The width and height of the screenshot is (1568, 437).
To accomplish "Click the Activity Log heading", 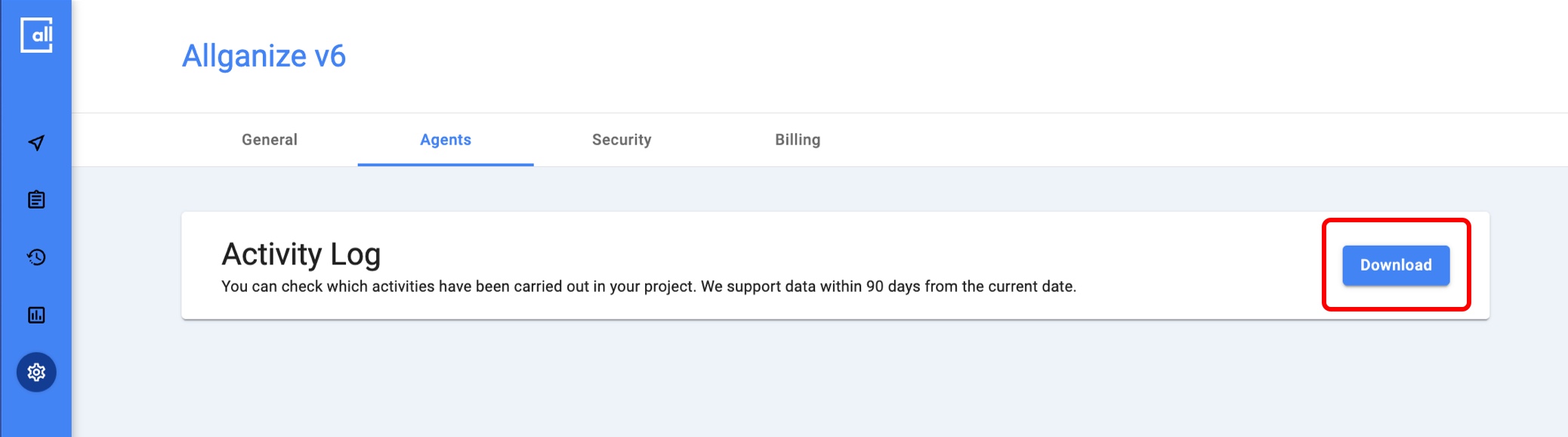I will pos(301,254).
